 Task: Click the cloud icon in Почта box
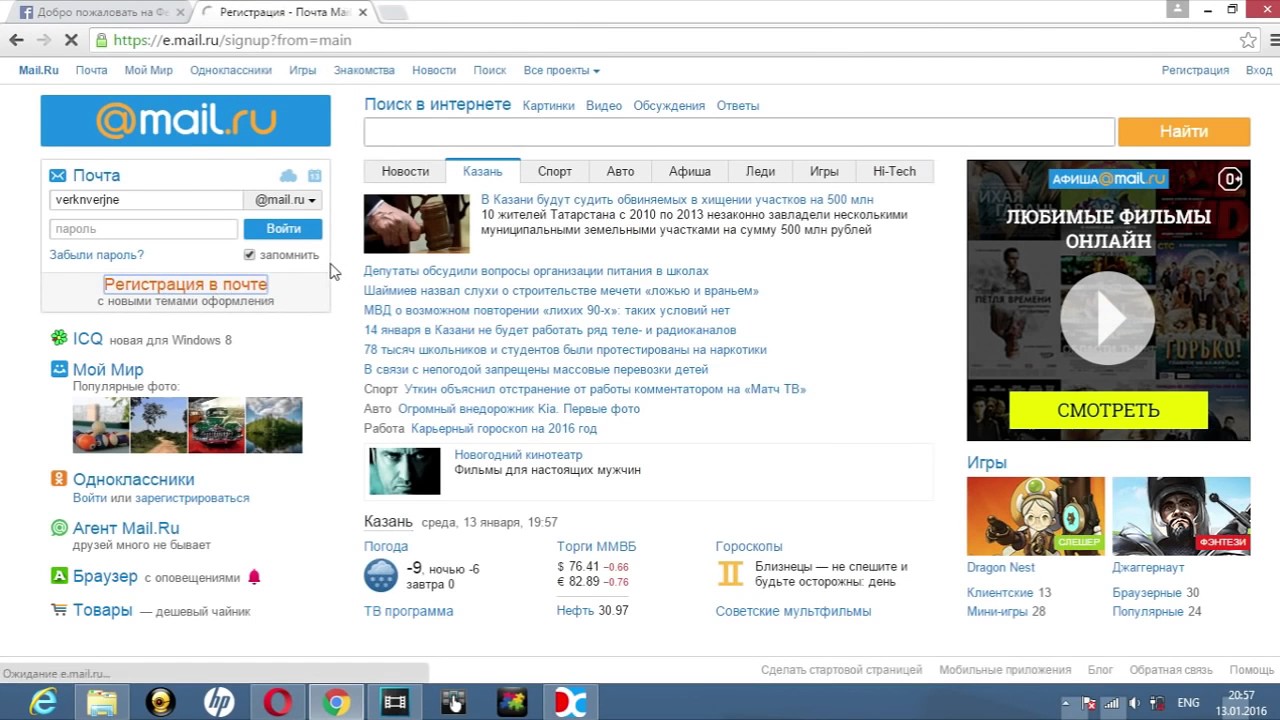(x=288, y=175)
